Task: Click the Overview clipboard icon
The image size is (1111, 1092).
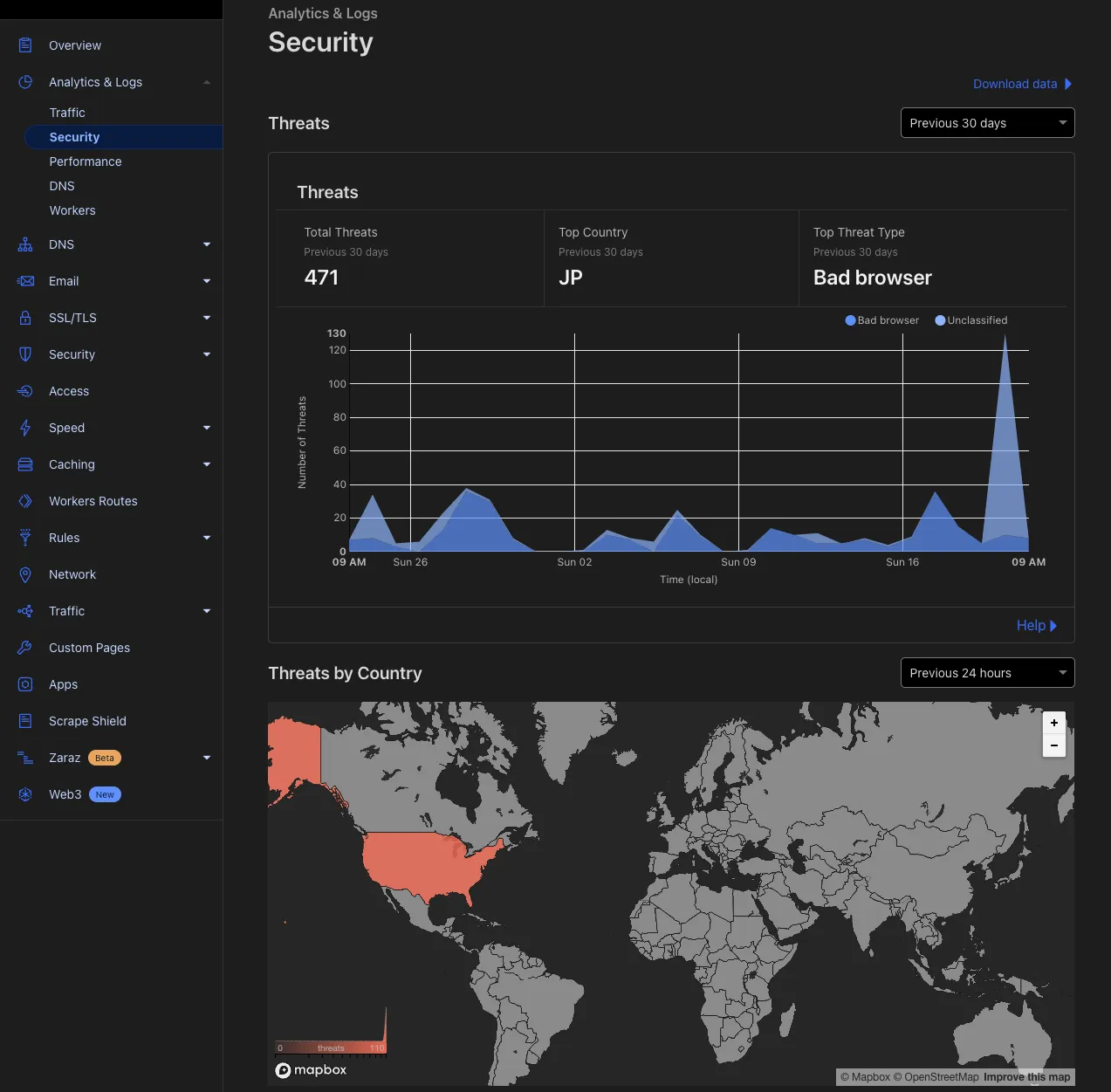Action: coord(25,45)
